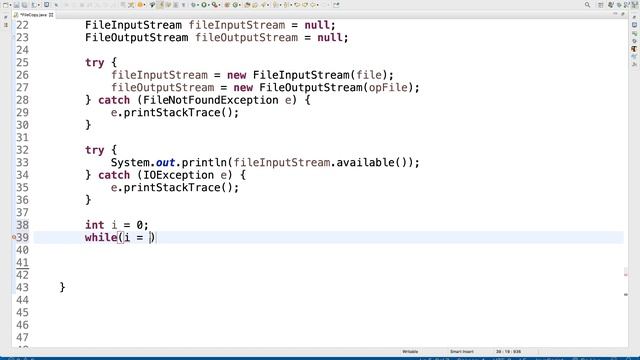Select the FileCopy.java editor tab
640x360 pixels.
click(x=33, y=15)
